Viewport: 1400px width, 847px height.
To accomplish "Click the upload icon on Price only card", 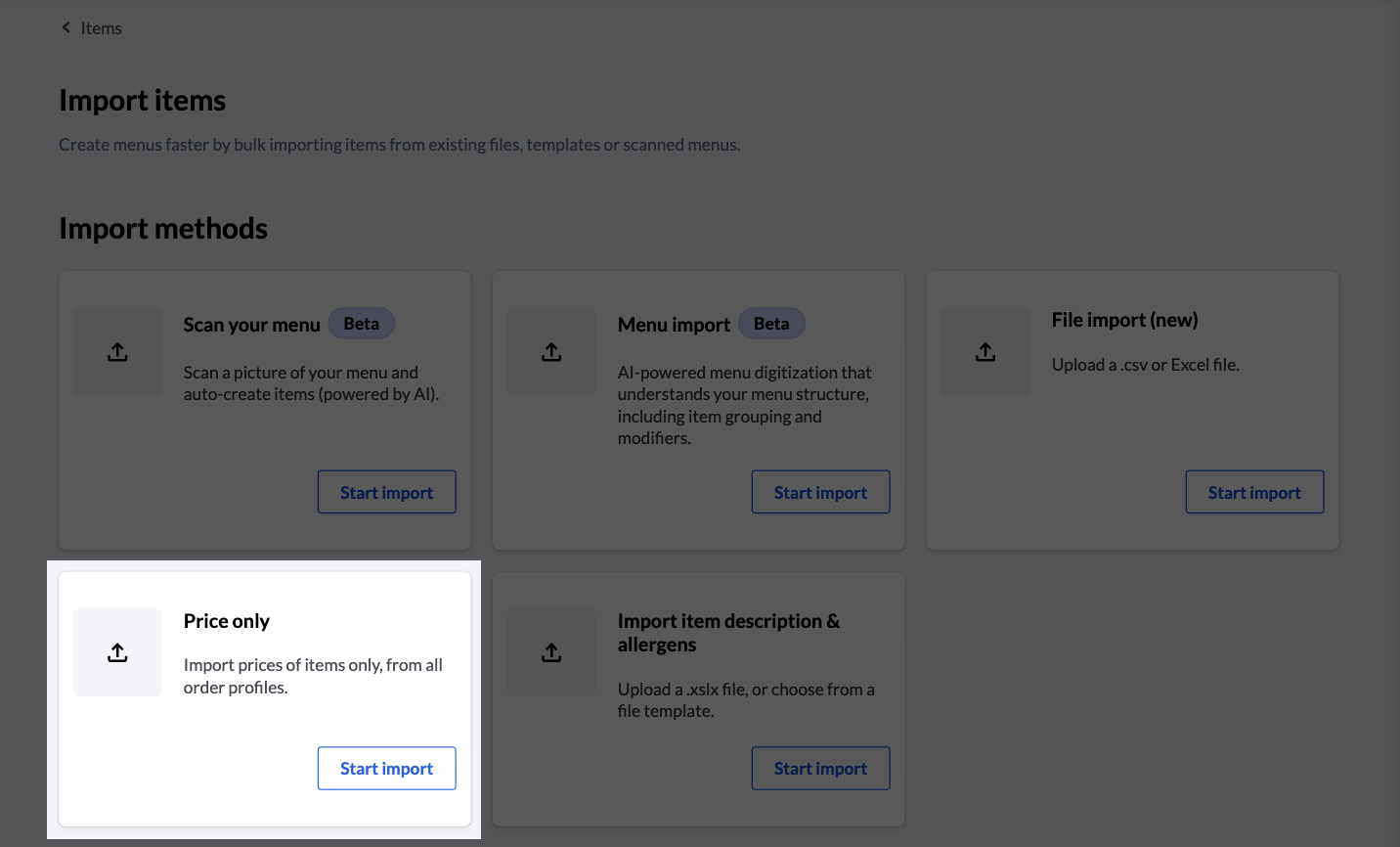I will (117, 652).
